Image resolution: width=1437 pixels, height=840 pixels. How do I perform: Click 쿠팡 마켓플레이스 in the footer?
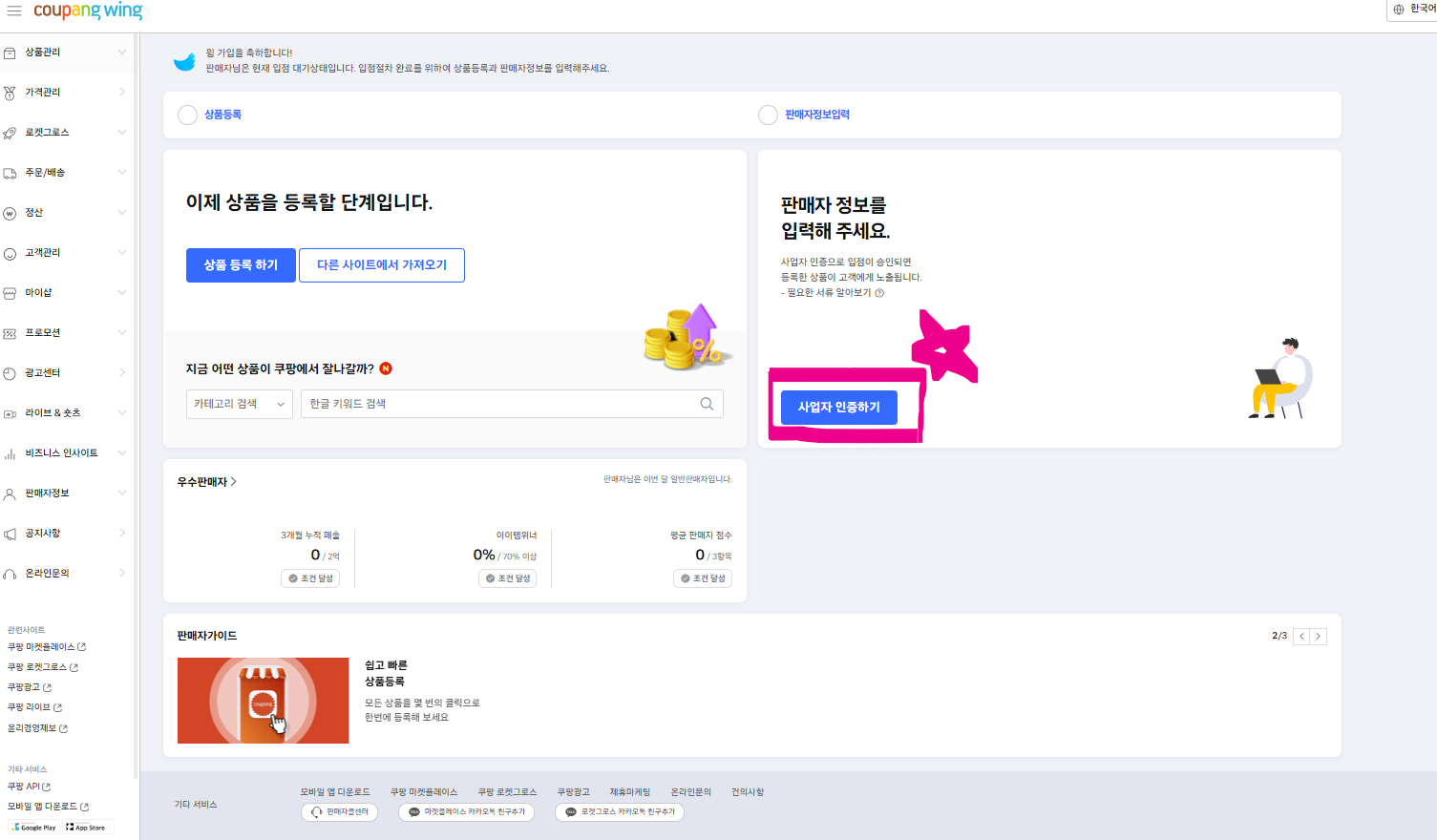tap(424, 792)
